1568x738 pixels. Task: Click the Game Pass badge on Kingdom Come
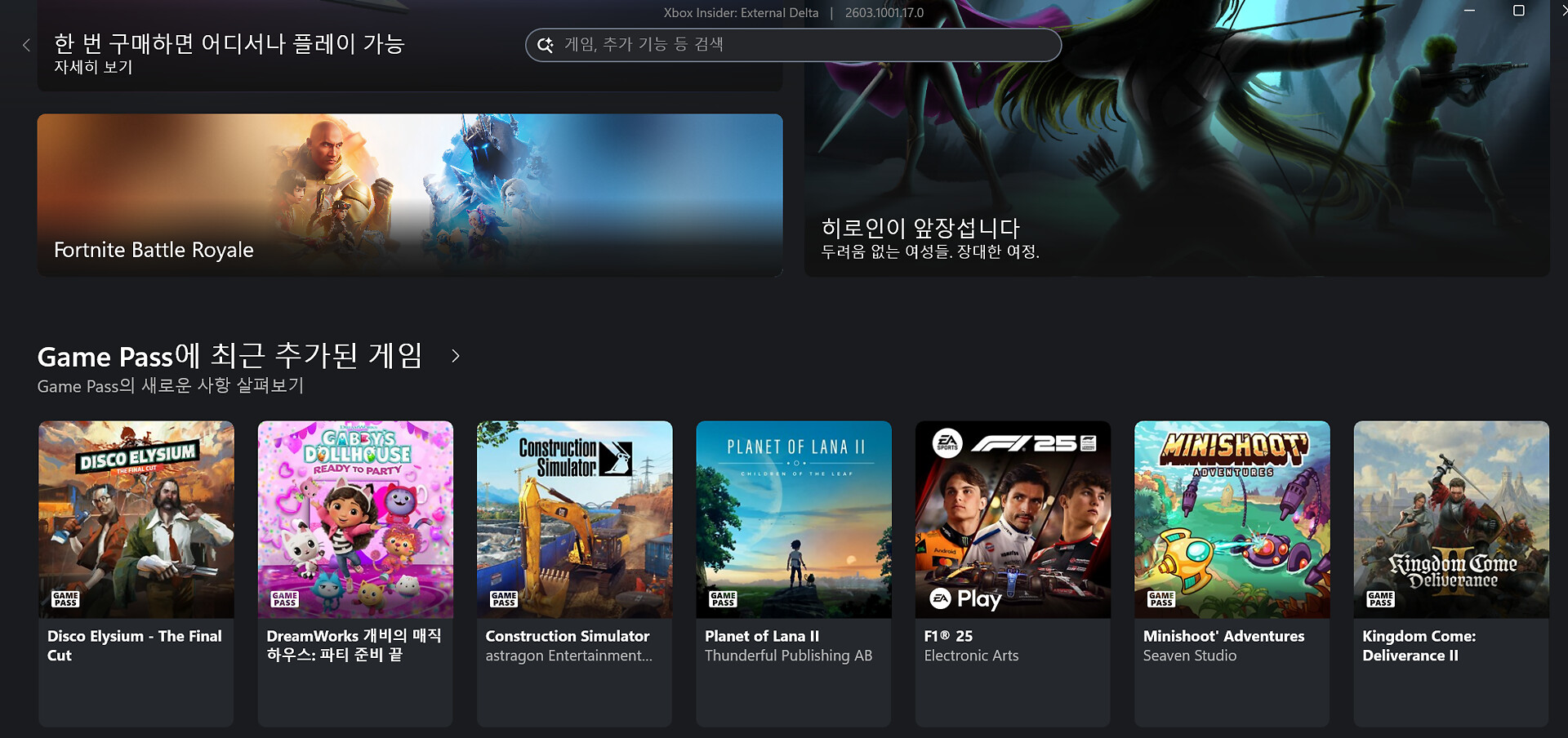point(1381,599)
